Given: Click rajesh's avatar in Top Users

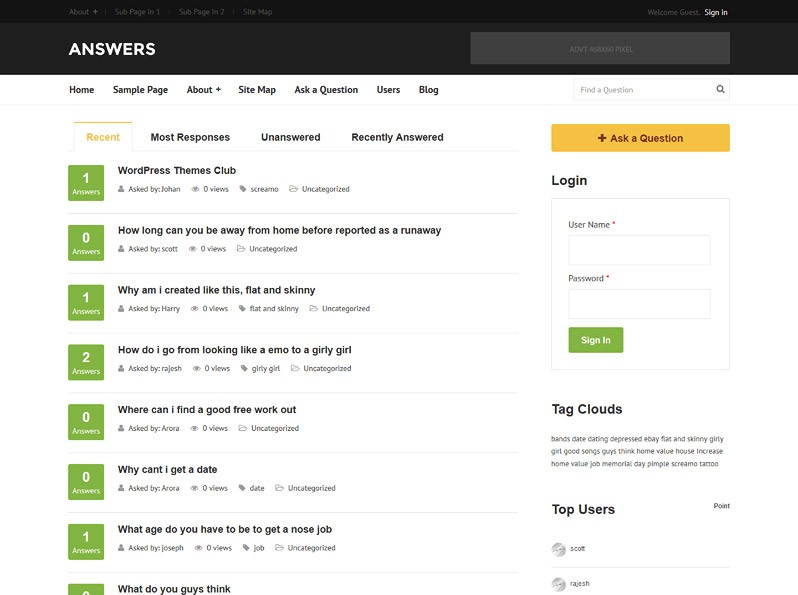Looking at the screenshot, I should (x=559, y=584).
